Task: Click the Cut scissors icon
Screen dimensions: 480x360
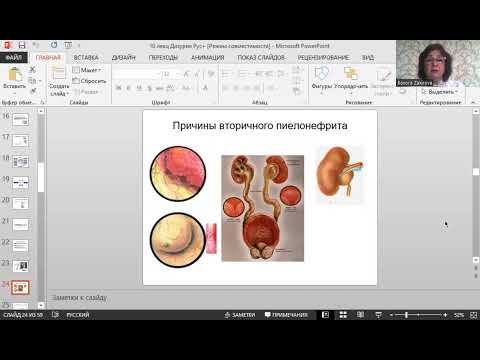Action: tap(32, 69)
